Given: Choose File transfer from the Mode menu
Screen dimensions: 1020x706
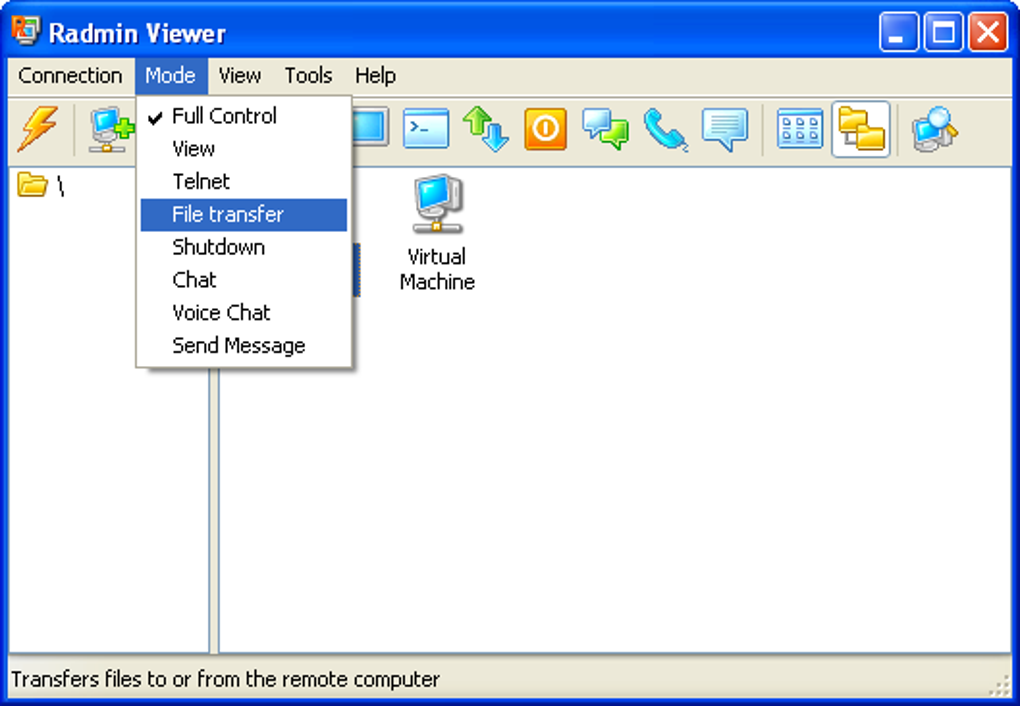Looking at the screenshot, I should point(244,215).
